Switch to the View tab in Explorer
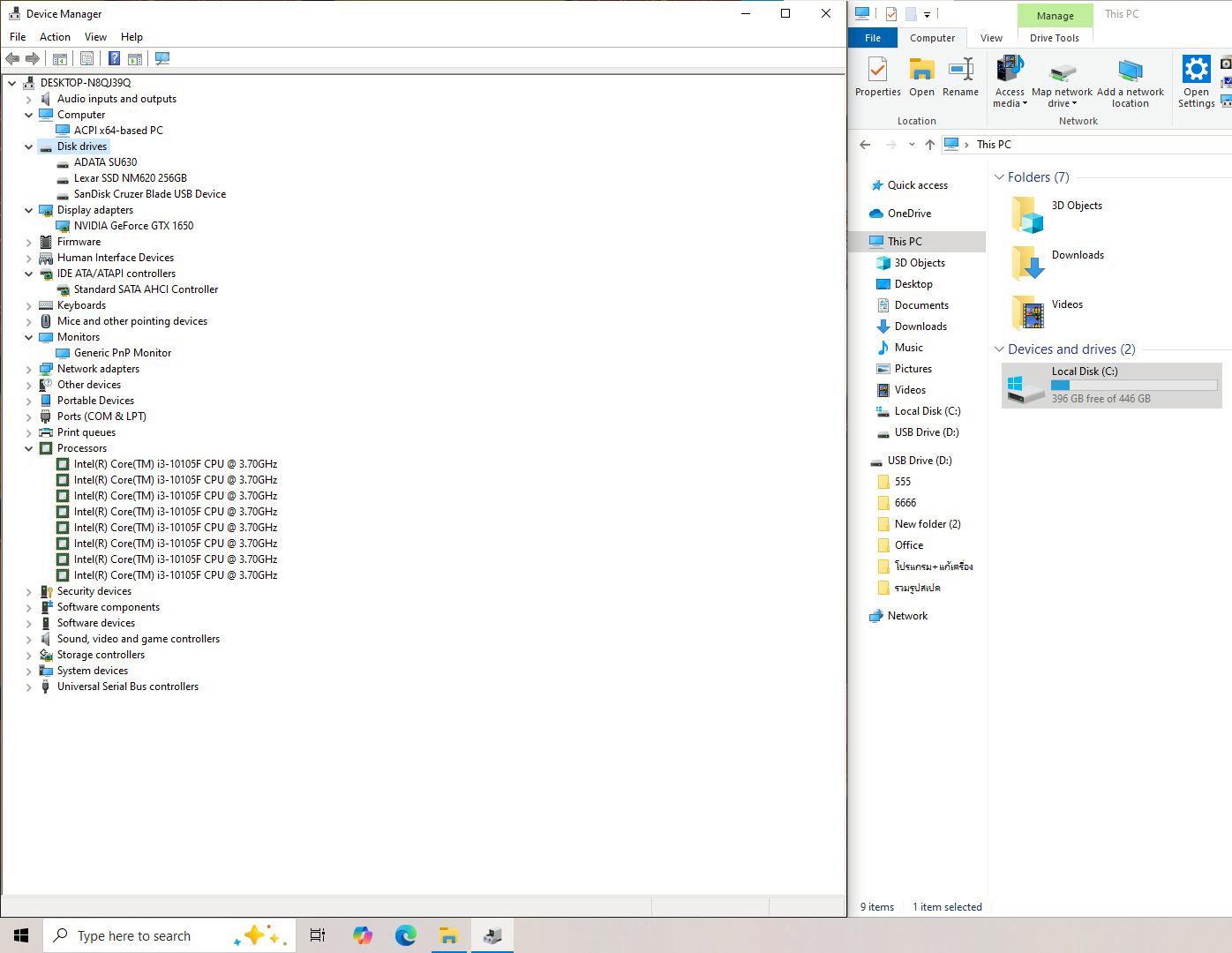Screen dimensions: 1232x953 (x=991, y=38)
